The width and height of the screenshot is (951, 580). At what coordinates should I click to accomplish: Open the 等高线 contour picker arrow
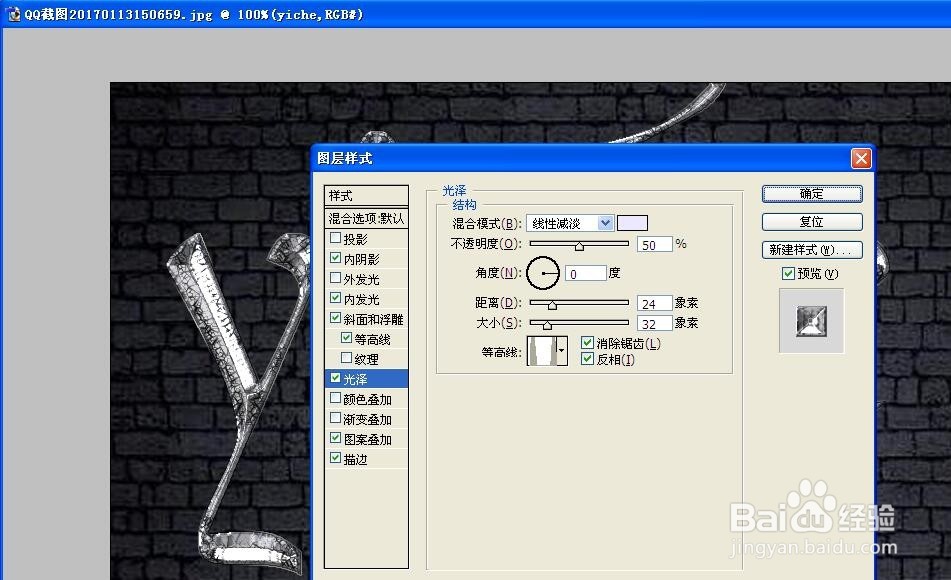[x=562, y=351]
